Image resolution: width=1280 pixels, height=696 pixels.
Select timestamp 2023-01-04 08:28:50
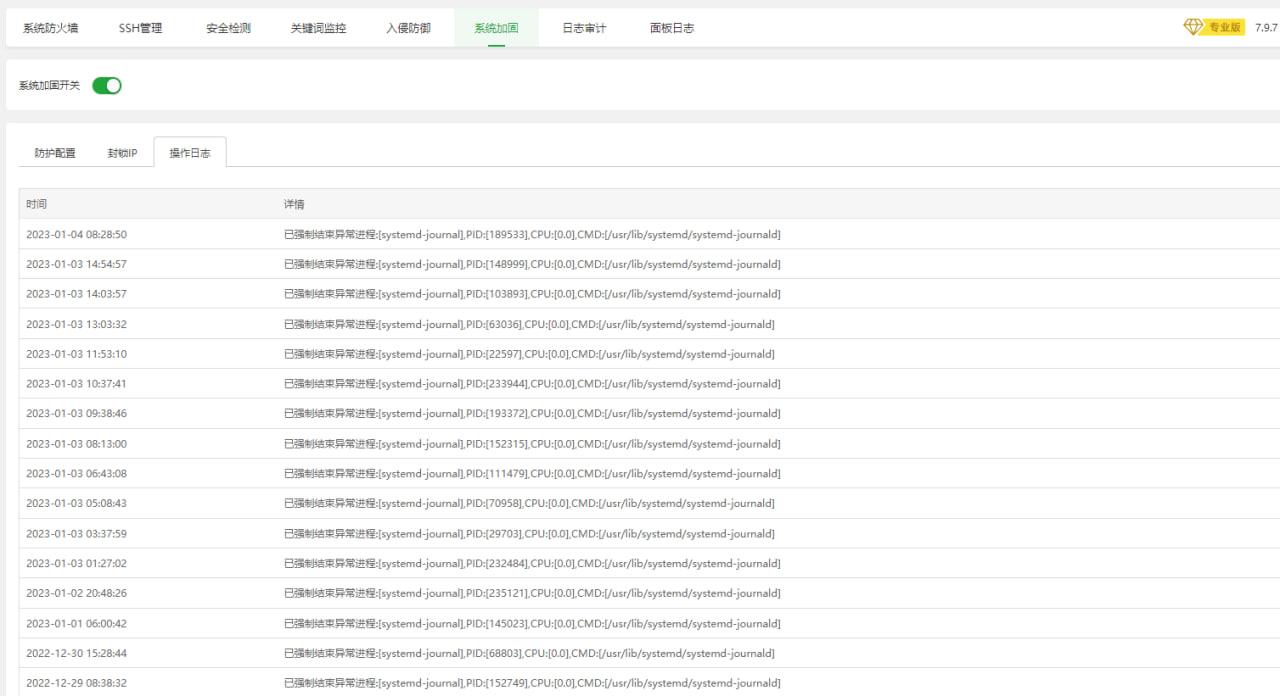point(76,235)
